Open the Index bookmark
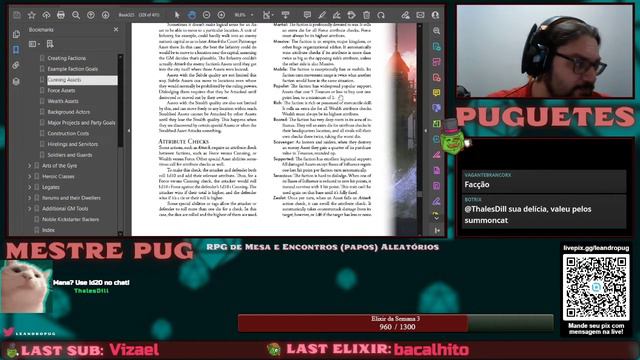 pos(48,230)
